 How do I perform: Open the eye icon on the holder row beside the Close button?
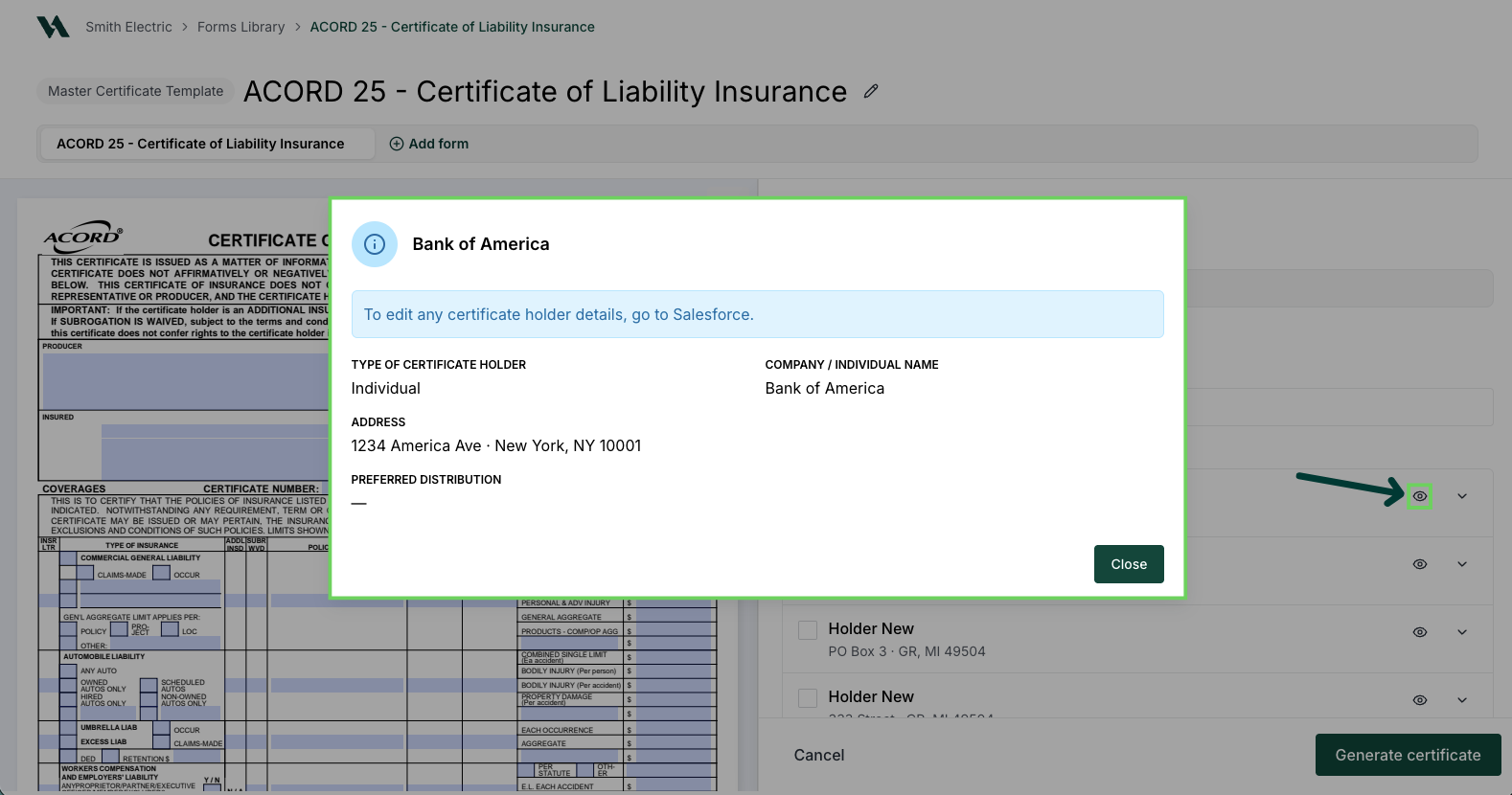pyautogui.click(x=1420, y=564)
